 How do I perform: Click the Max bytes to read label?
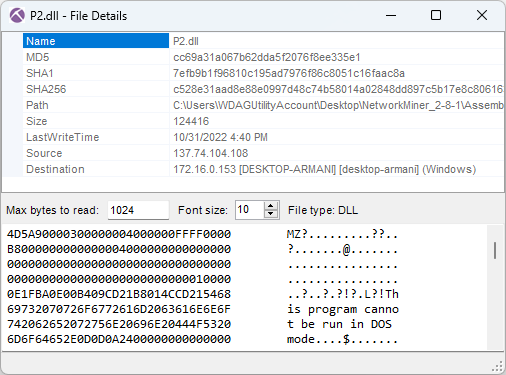[x=52, y=210]
